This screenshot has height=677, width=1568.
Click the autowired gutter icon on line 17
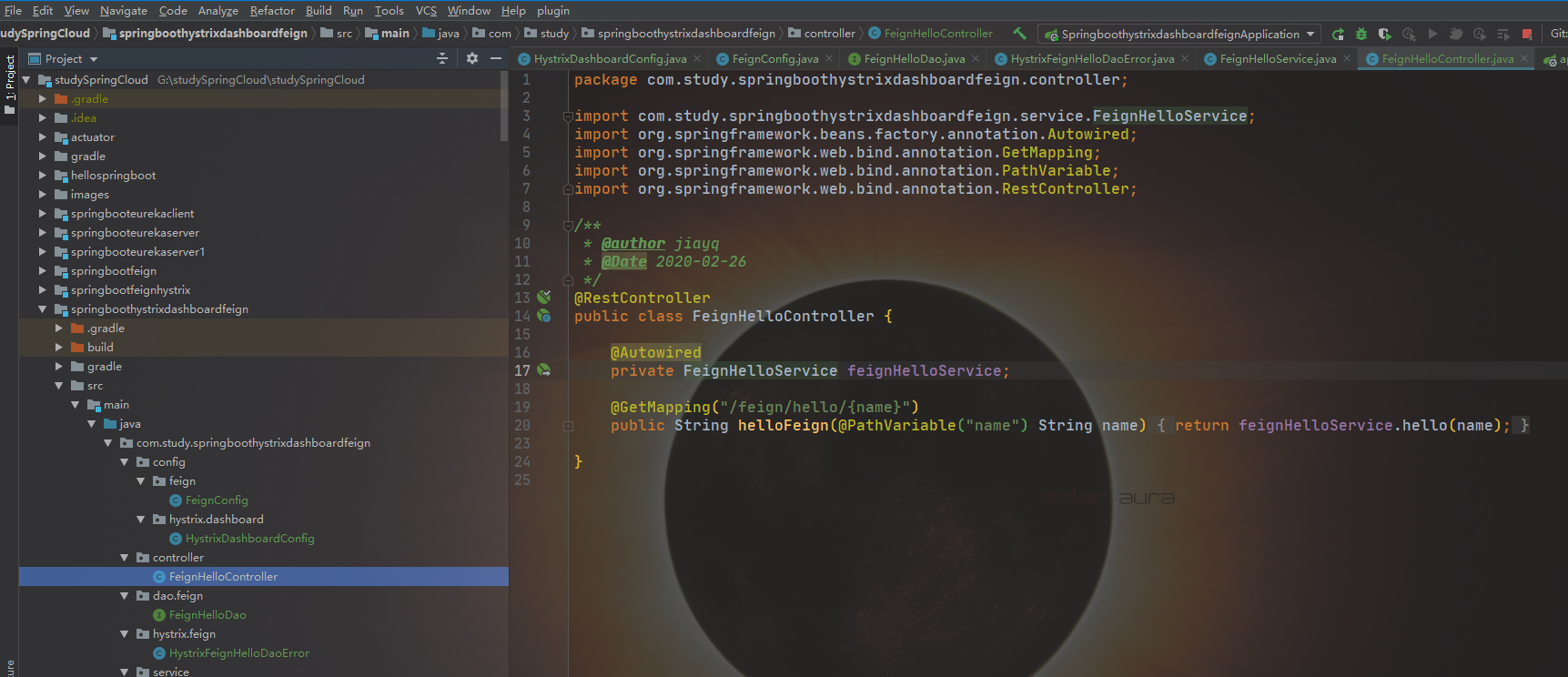tap(543, 370)
